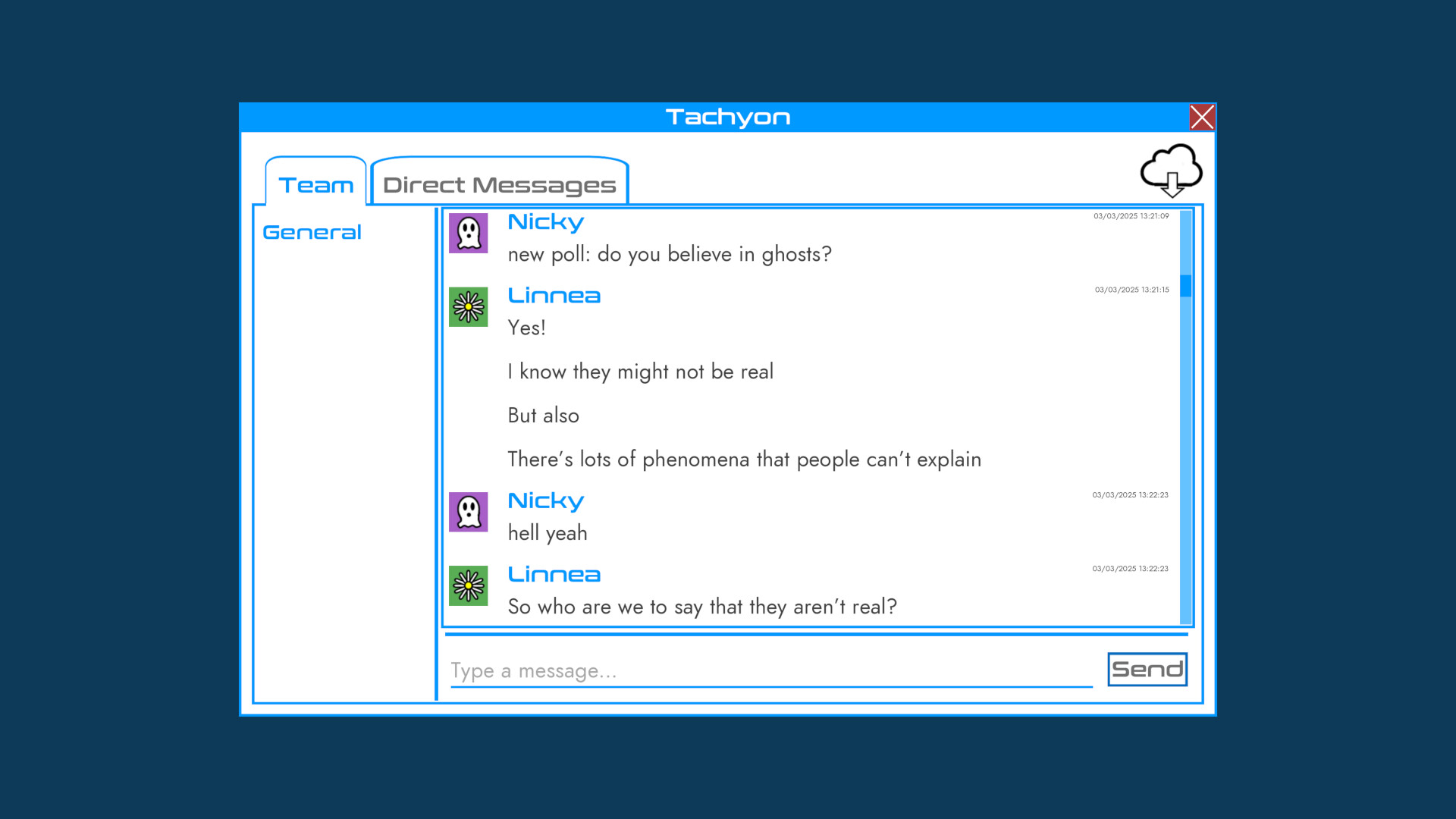
Task: Click Nicky's ghost avatar next to "hell yeah"
Action: click(x=468, y=513)
